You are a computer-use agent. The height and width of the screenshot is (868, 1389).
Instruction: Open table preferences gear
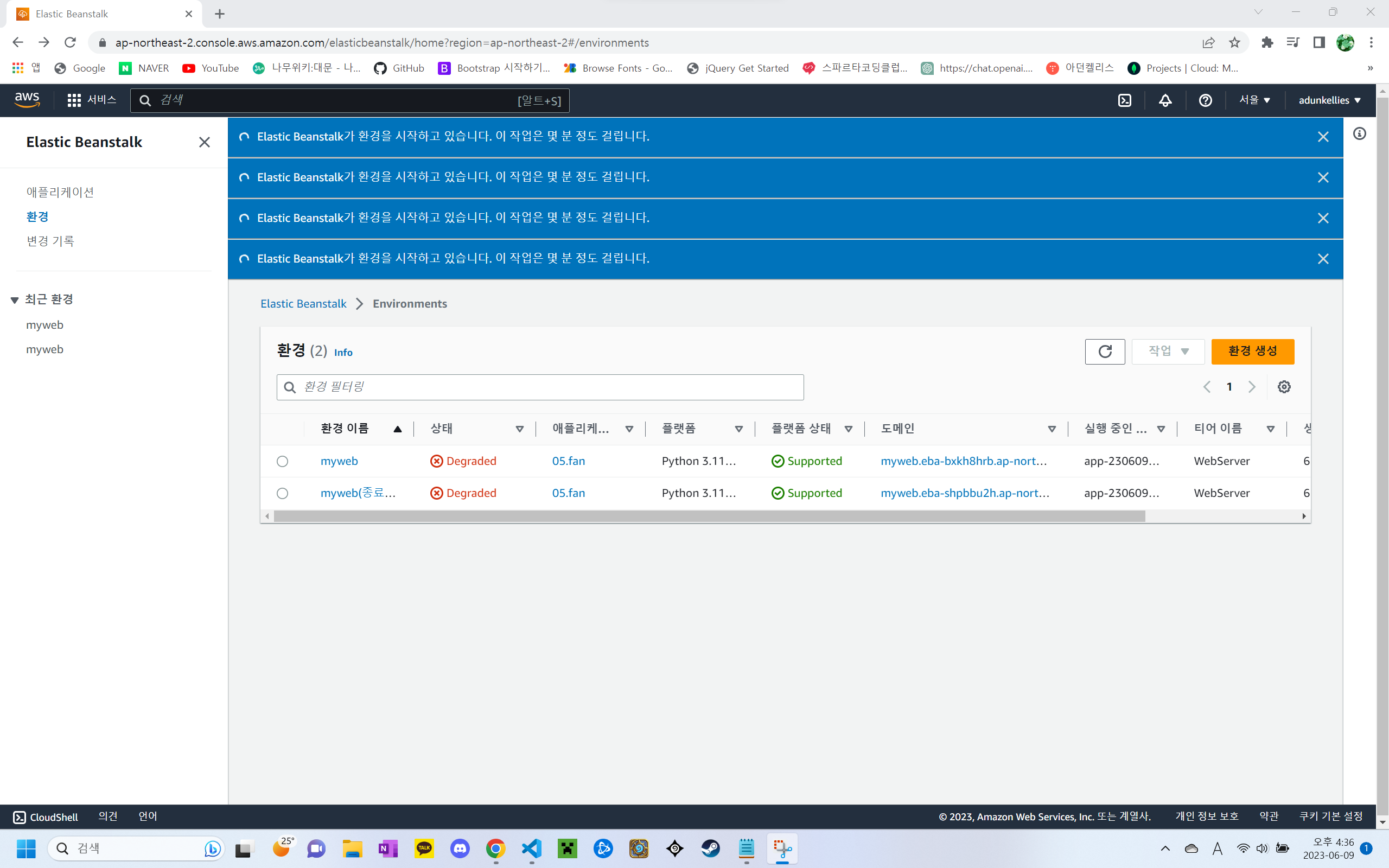1284,387
